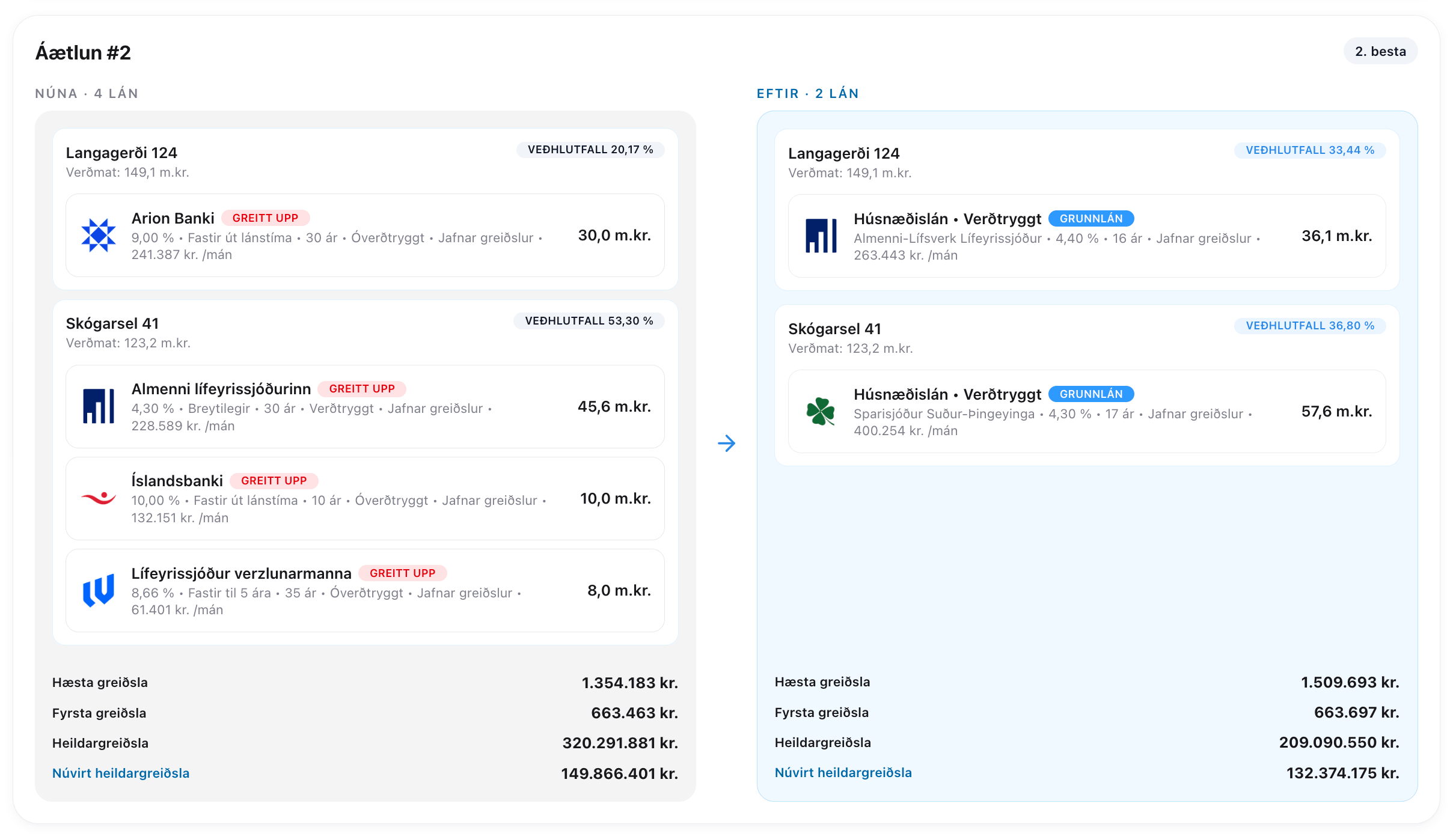The height and width of the screenshot is (839, 1456).
Task: Click Veðhlutfall 36,80 % badge
Action: (1310, 326)
